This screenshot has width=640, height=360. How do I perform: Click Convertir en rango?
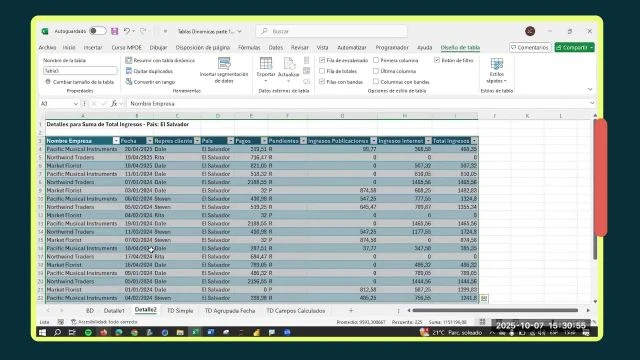coord(150,82)
